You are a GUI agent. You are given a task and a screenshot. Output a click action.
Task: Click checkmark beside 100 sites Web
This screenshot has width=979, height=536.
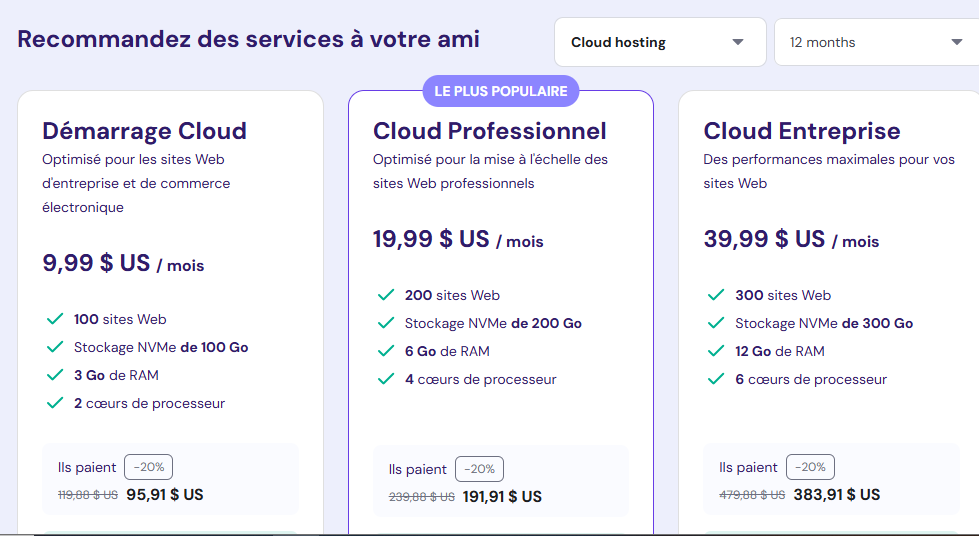55,319
